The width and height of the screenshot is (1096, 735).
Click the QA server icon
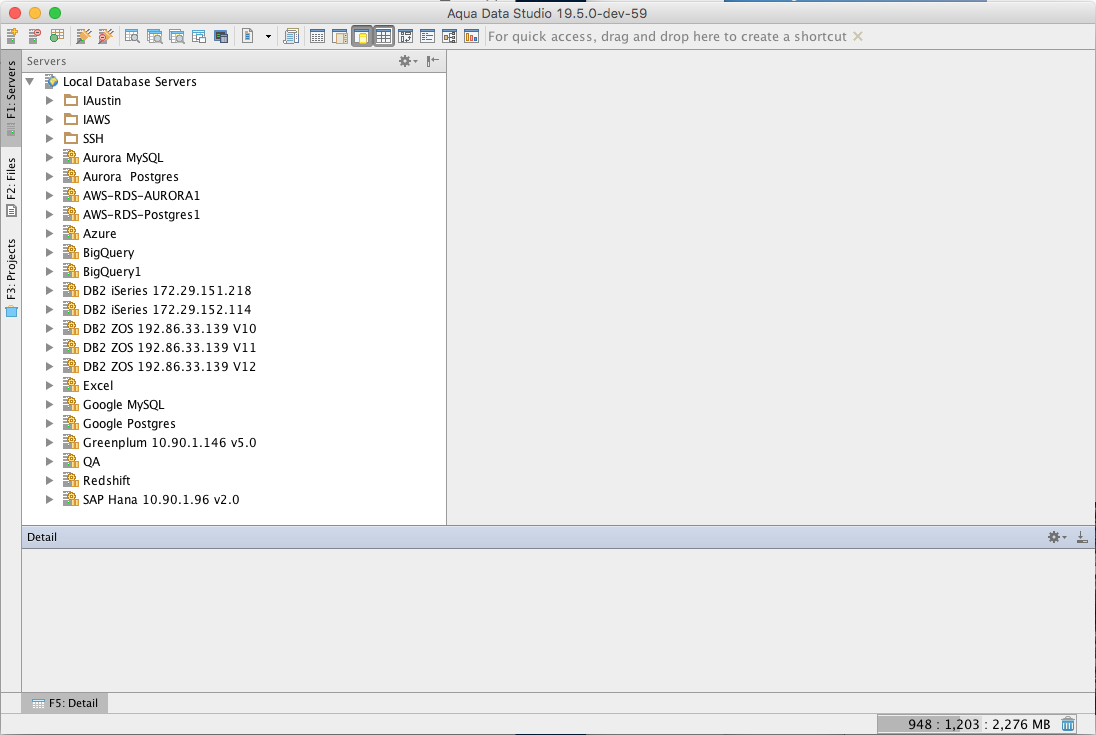coord(71,461)
